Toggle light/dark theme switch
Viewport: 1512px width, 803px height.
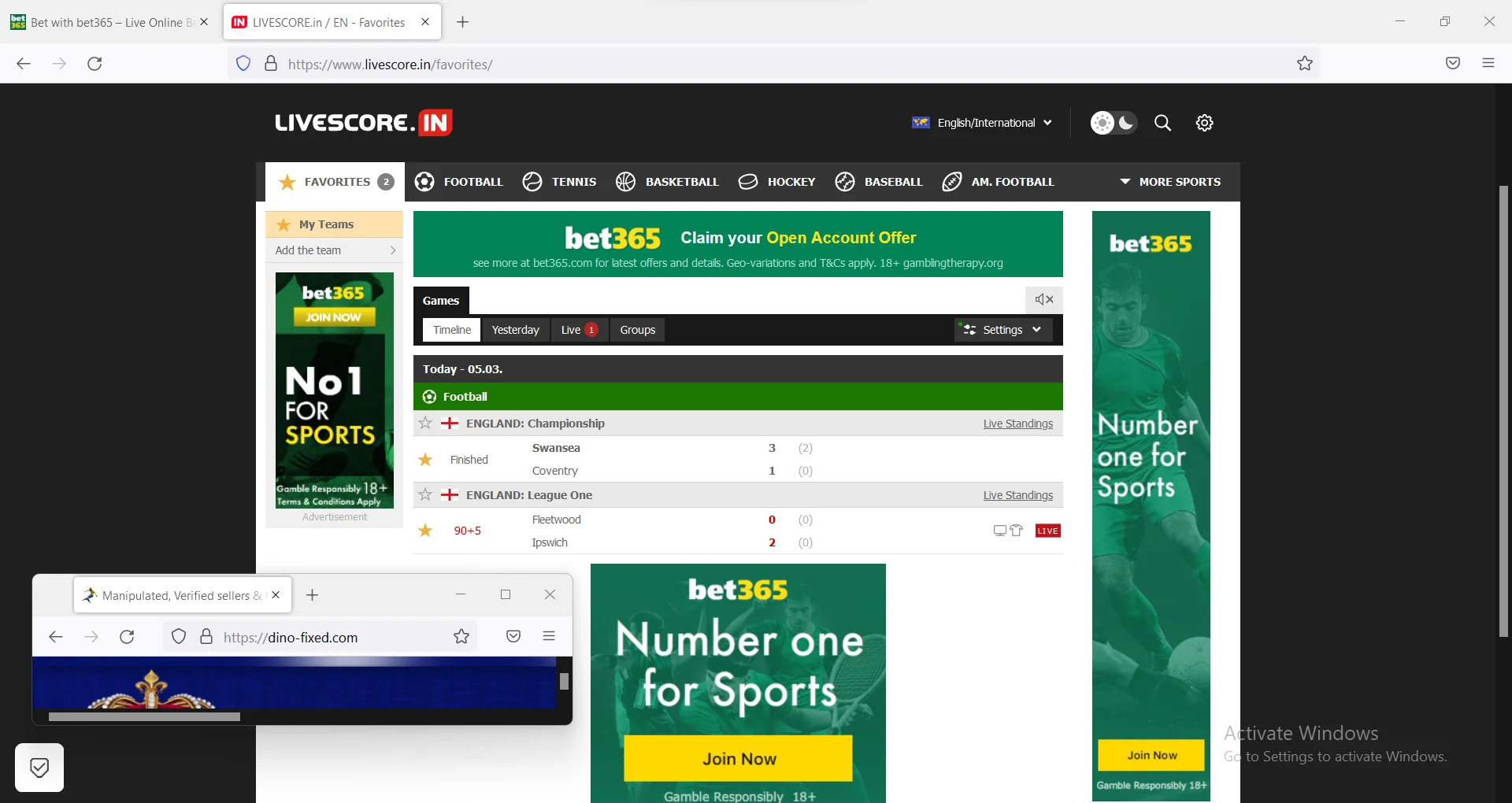1114,123
